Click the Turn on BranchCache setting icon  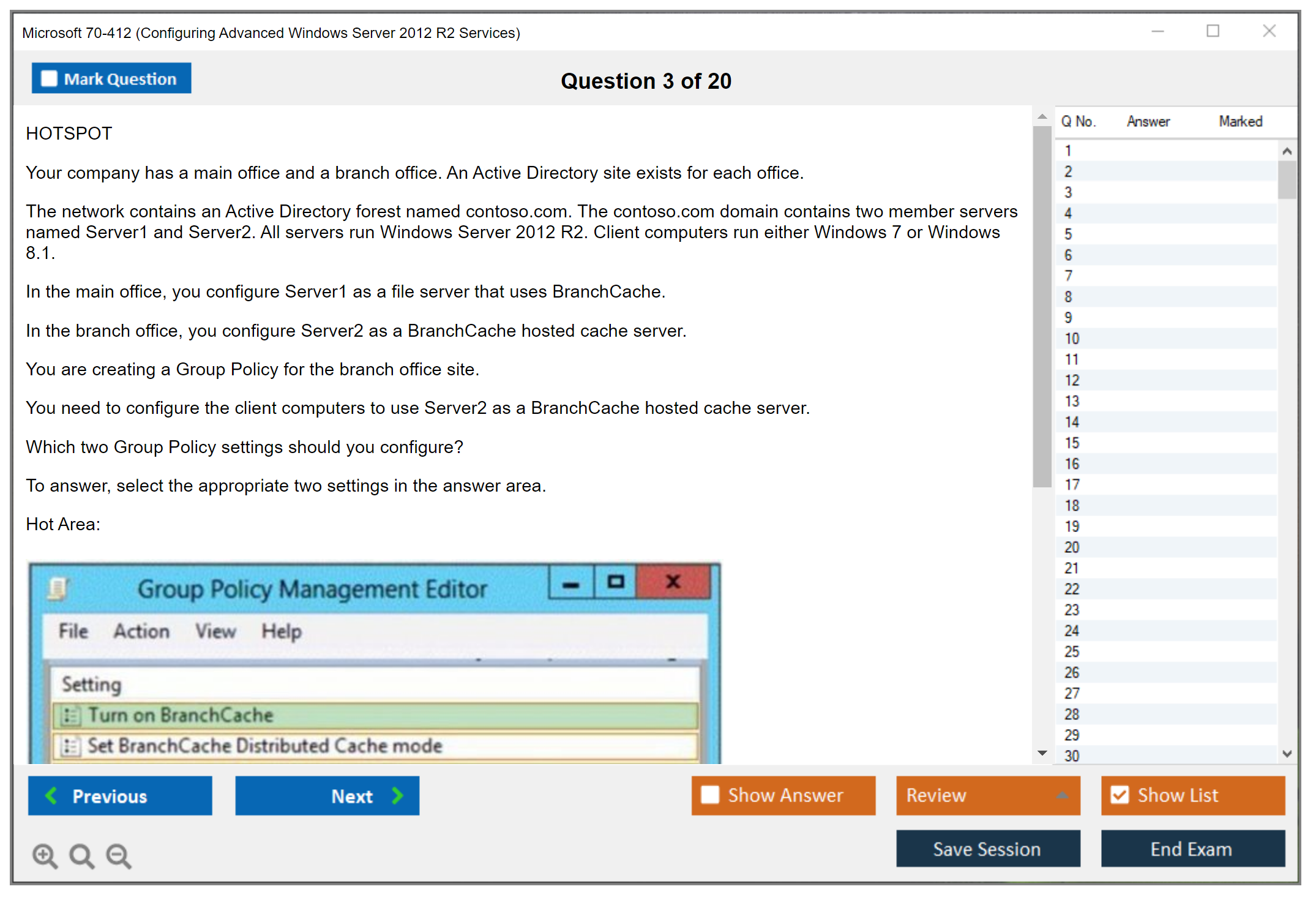pos(71,715)
